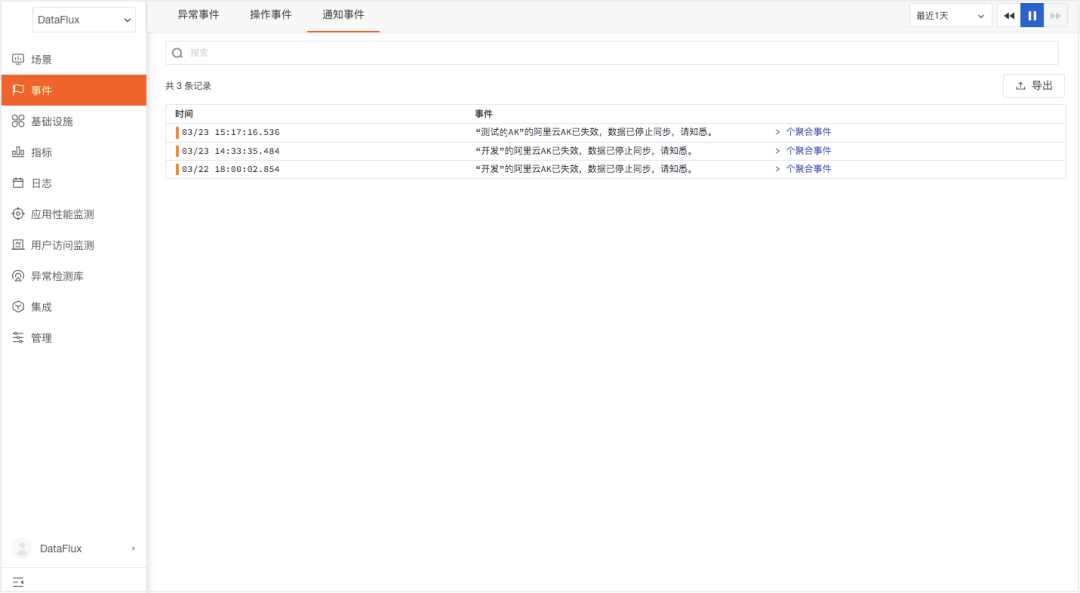The width and height of the screenshot is (1080, 593).
Task: Click timestamp 03/22 18:00:02.854
Action: (231, 169)
